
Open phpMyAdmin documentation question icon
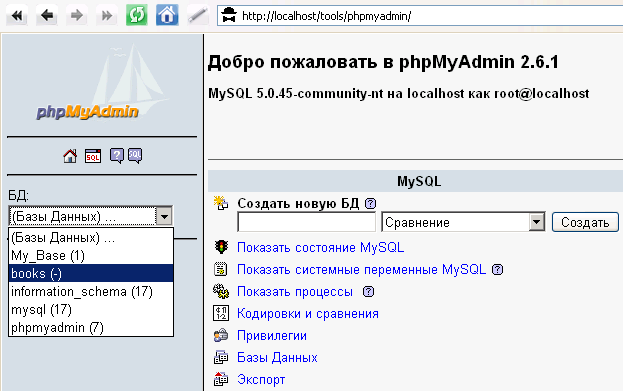[116, 156]
